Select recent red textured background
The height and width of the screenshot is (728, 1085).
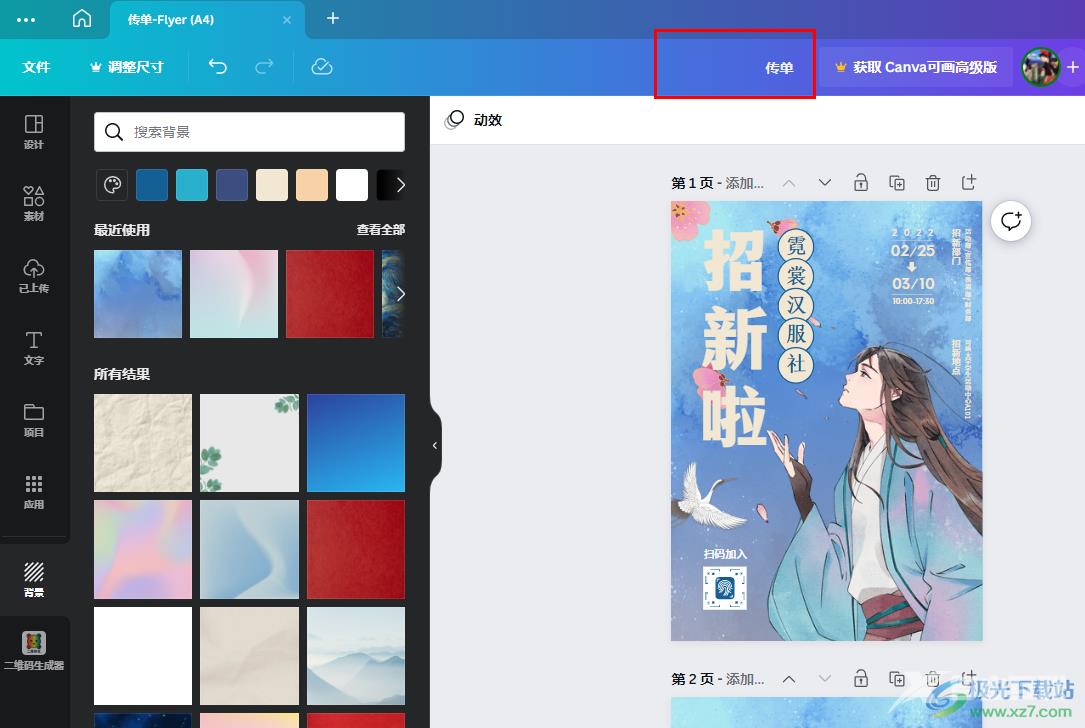(x=329, y=294)
